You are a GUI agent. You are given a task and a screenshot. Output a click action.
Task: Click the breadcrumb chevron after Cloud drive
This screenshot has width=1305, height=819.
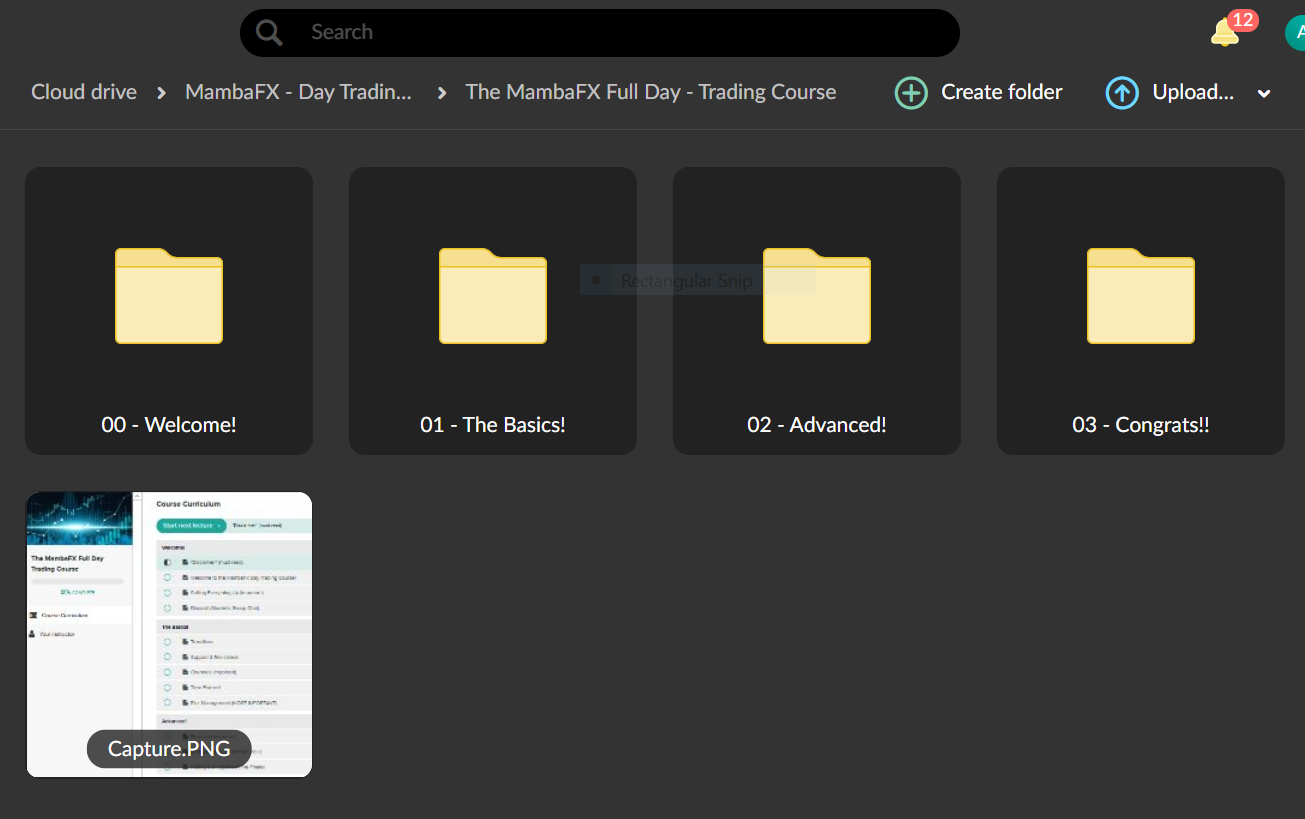pyautogui.click(x=161, y=93)
